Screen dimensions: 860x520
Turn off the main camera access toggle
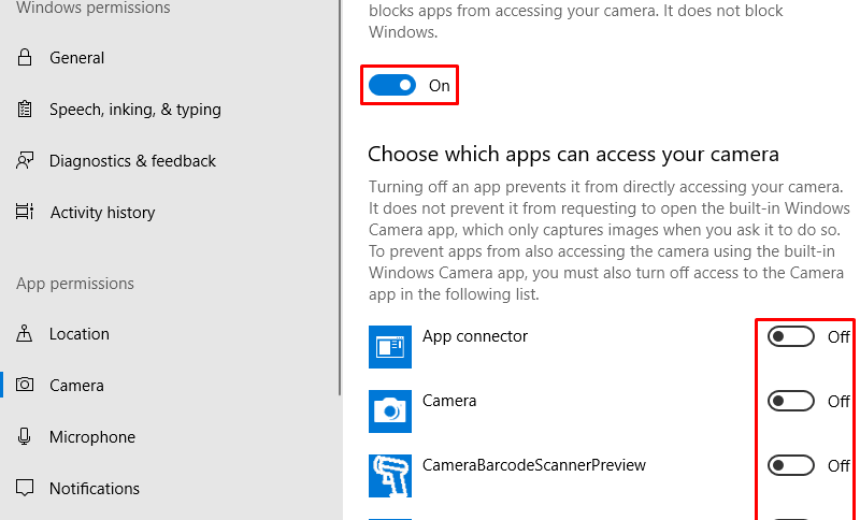392,86
